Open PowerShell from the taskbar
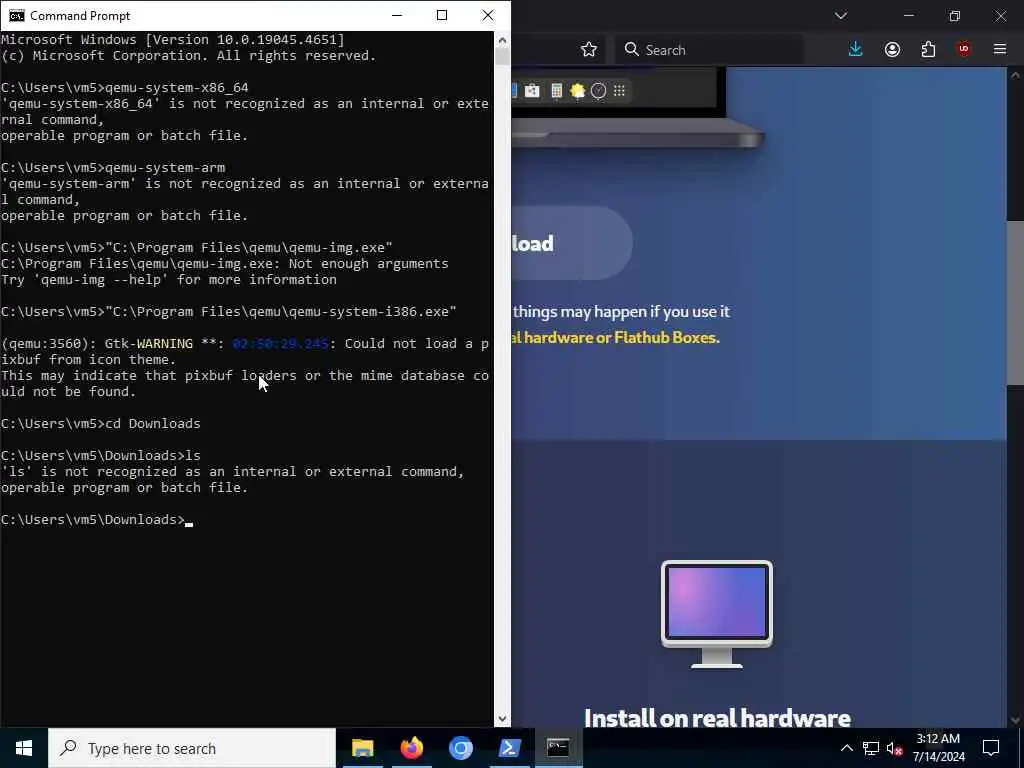Screen dimensions: 1024x768 (x=509, y=748)
